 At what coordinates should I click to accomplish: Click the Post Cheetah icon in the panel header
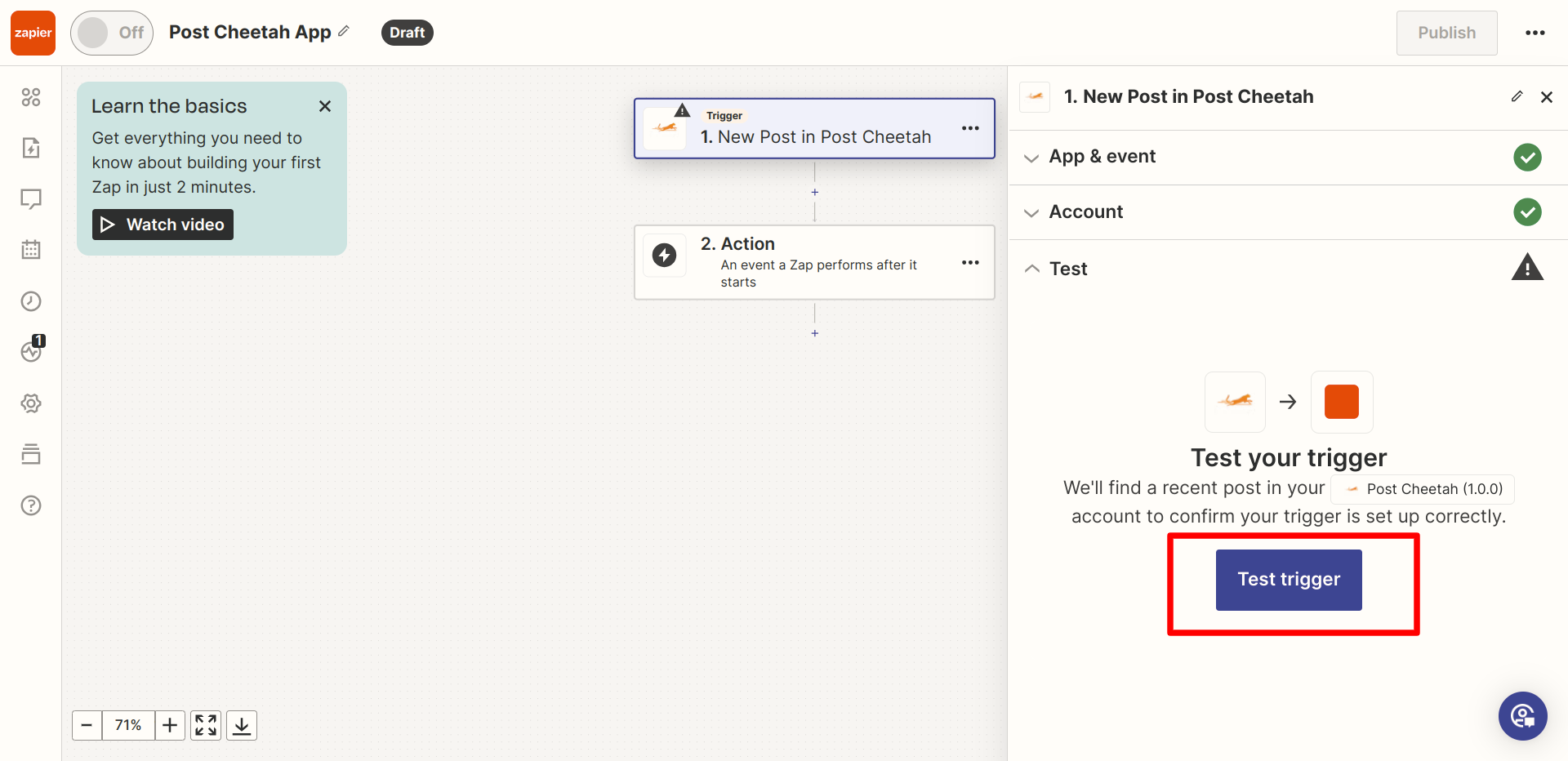(1035, 96)
